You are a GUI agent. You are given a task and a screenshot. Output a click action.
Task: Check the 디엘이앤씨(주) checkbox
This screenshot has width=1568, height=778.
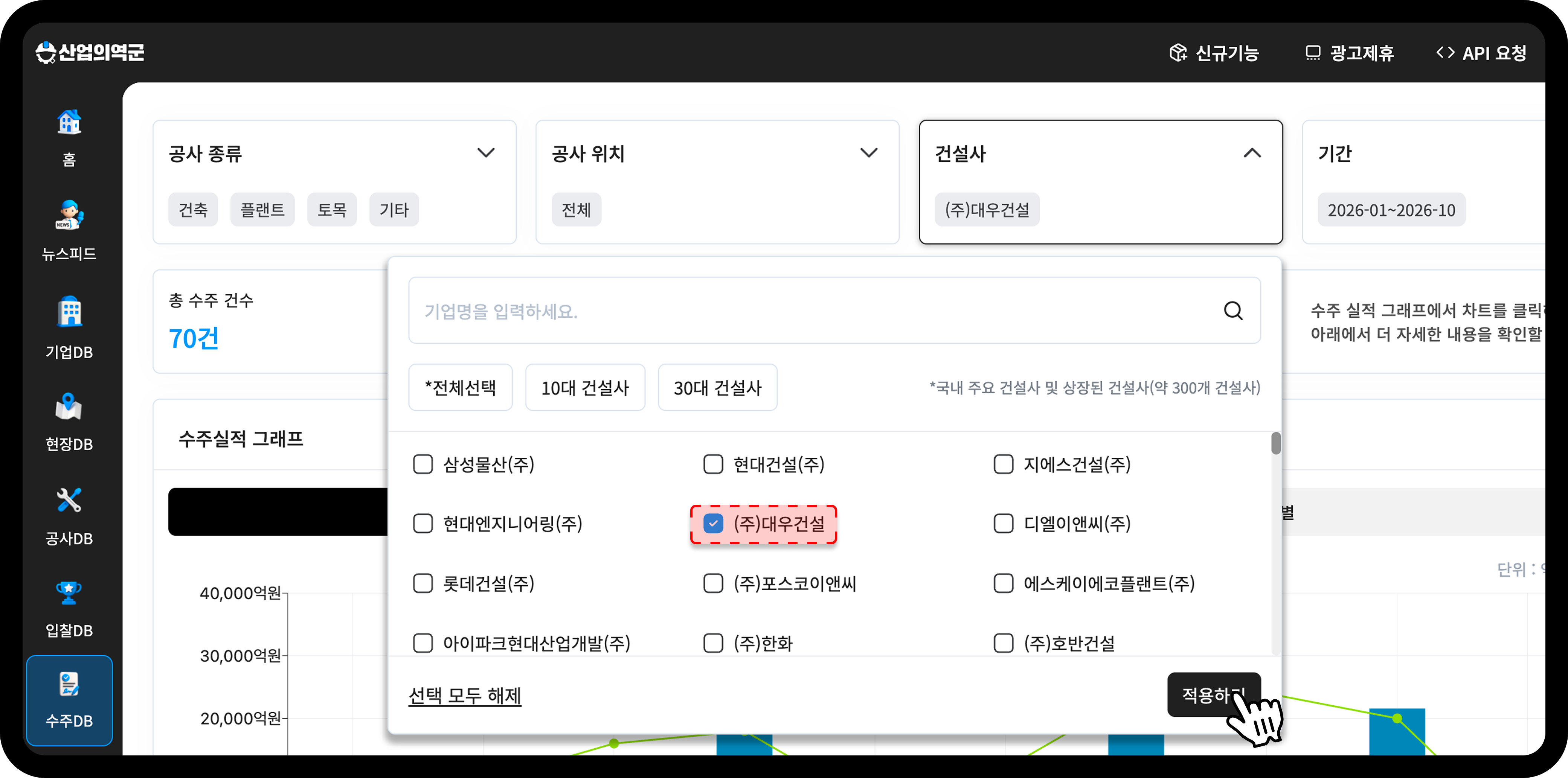coord(1003,523)
